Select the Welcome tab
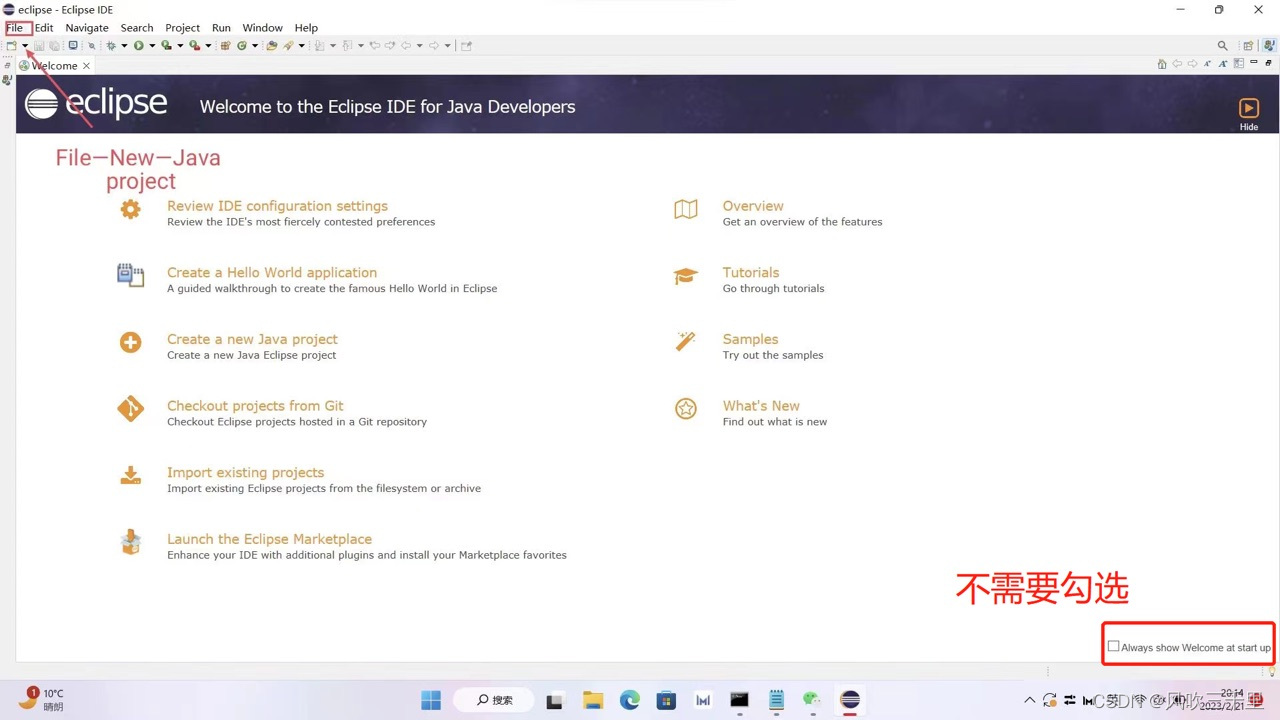The image size is (1280, 720). tap(54, 66)
